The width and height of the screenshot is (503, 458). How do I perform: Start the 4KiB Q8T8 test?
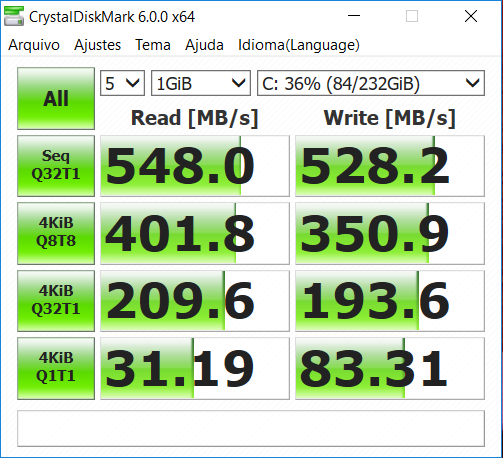pyautogui.click(x=56, y=233)
